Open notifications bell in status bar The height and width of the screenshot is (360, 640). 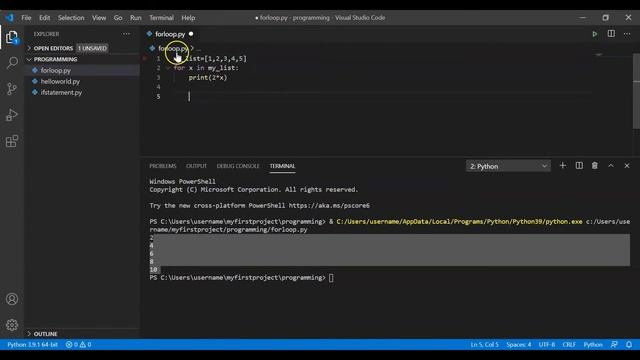(x=629, y=344)
